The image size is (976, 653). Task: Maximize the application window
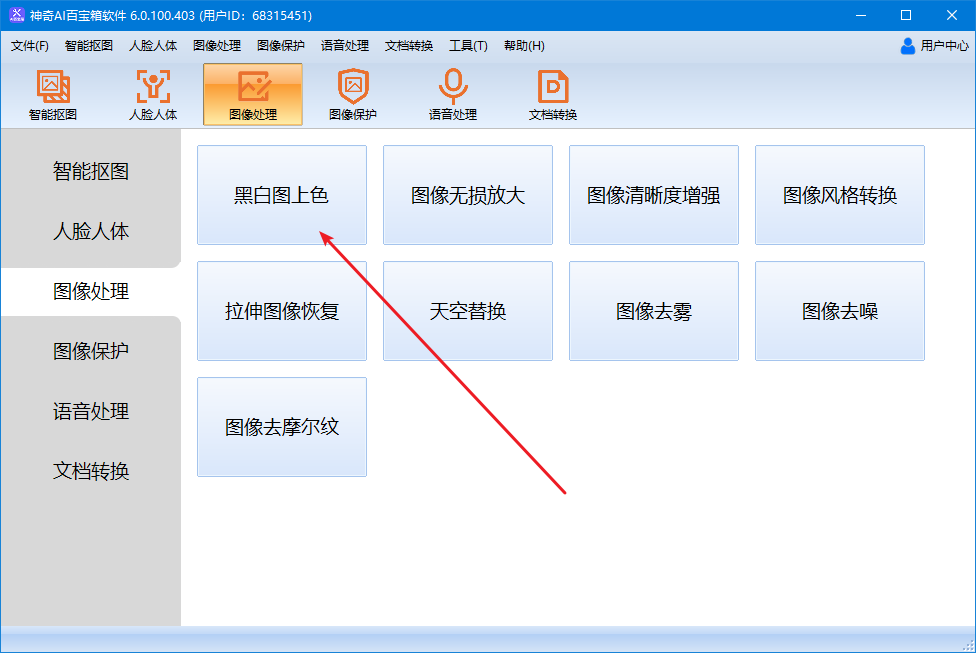pos(906,15)
